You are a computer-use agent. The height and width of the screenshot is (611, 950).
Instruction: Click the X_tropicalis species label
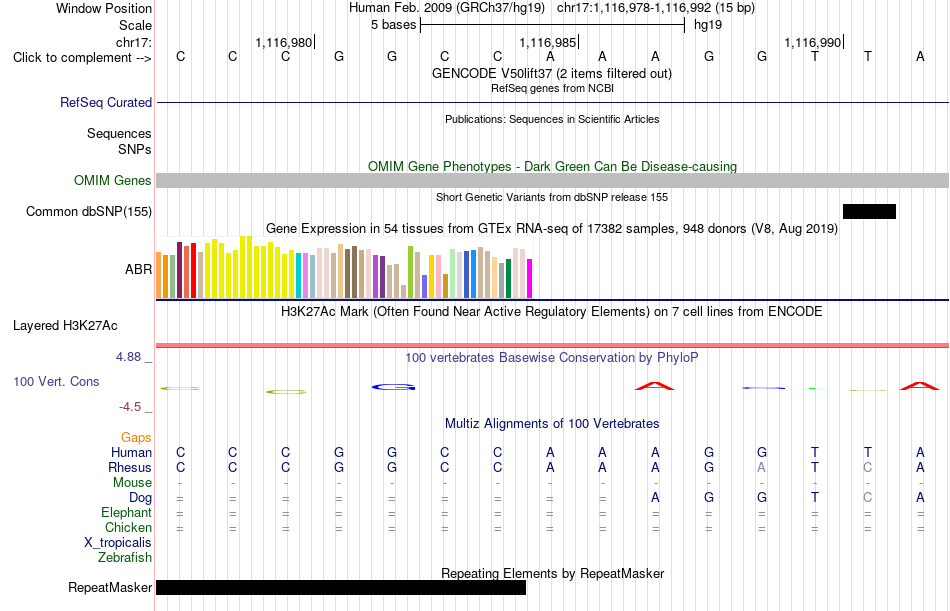[118, 543]
